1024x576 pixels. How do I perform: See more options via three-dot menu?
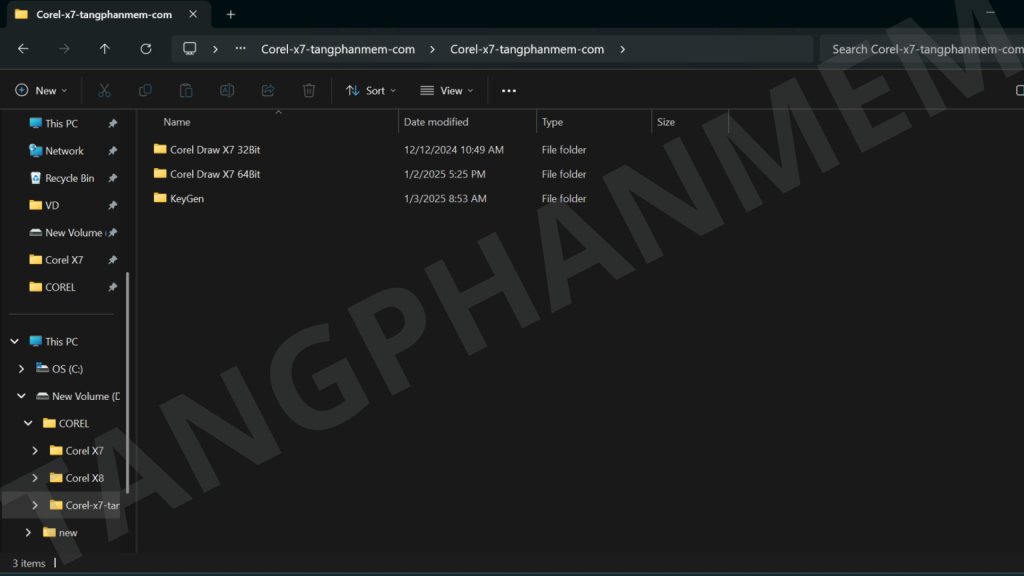[x=509, y=91]
